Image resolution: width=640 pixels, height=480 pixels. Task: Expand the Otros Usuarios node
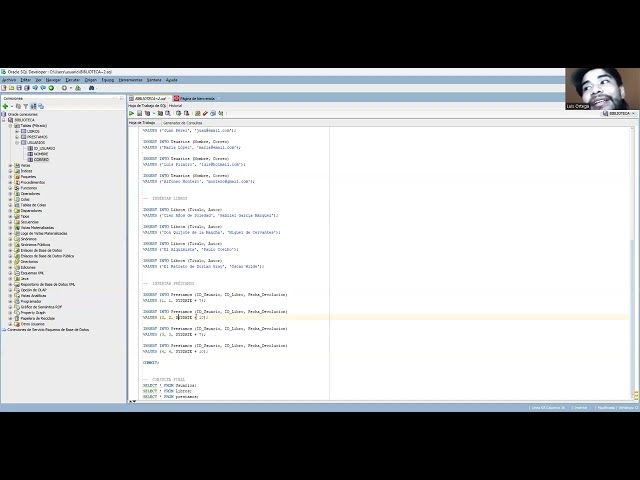pyautogui.click(x=11, y=324)
